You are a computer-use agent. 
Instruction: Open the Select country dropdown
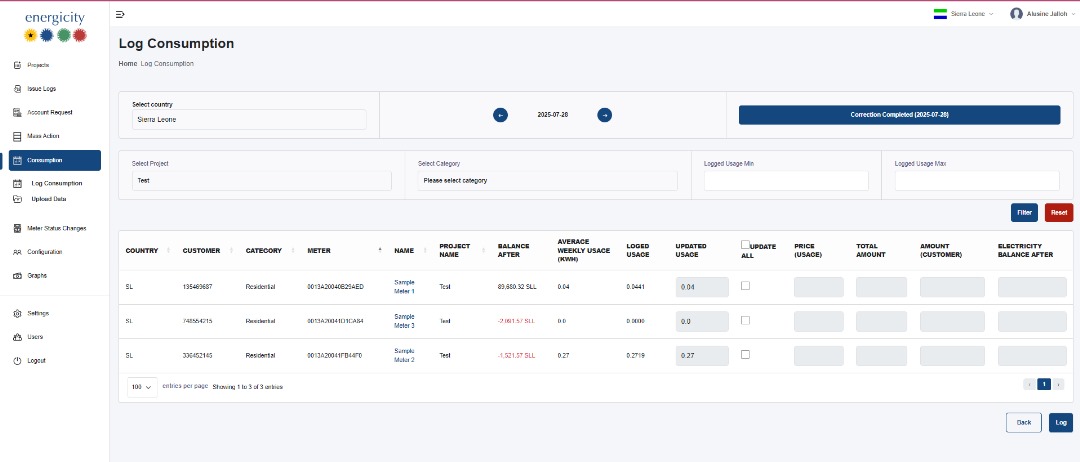249,119
